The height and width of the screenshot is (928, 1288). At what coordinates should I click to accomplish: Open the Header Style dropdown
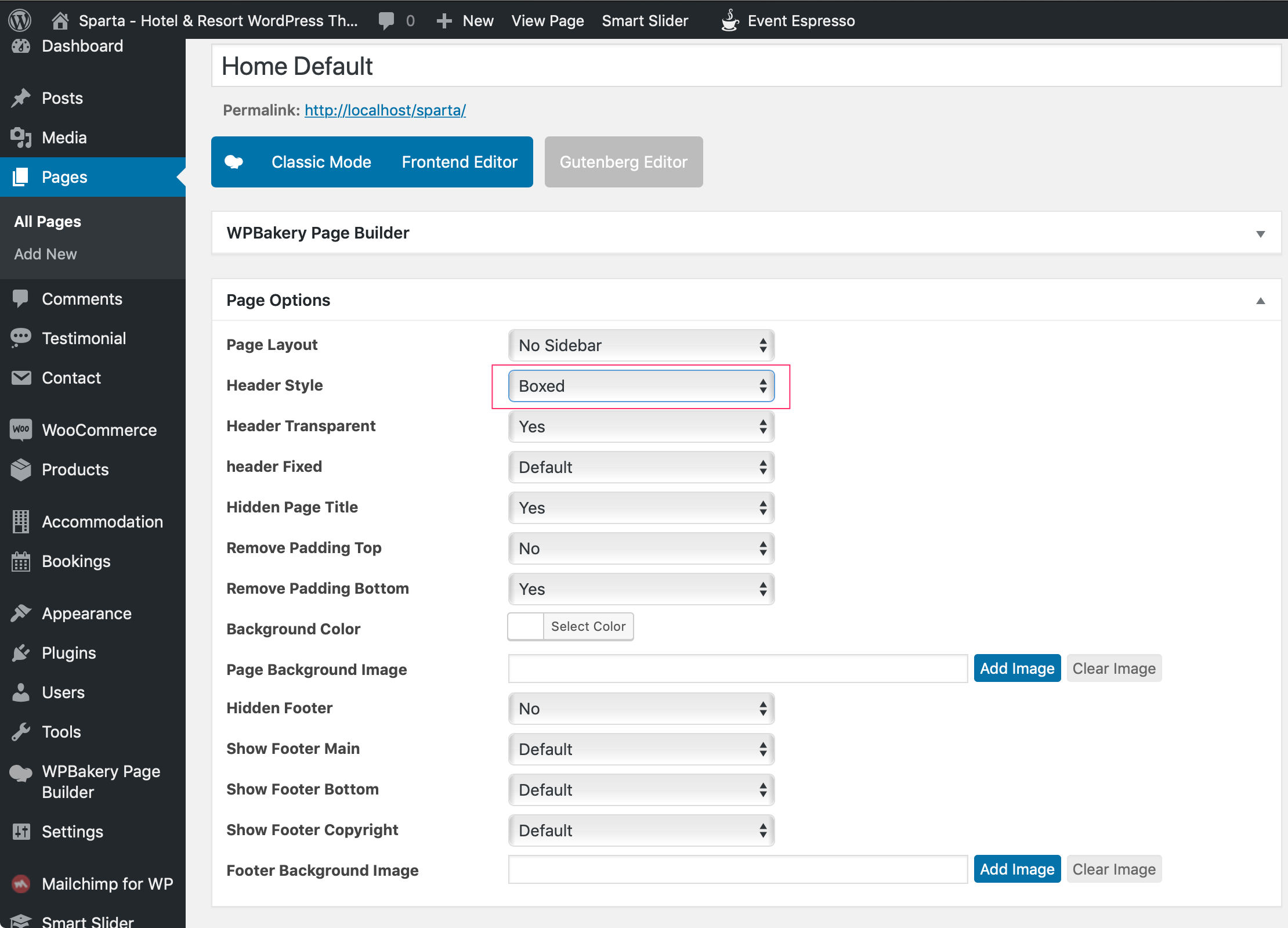(x=641, y=386)
